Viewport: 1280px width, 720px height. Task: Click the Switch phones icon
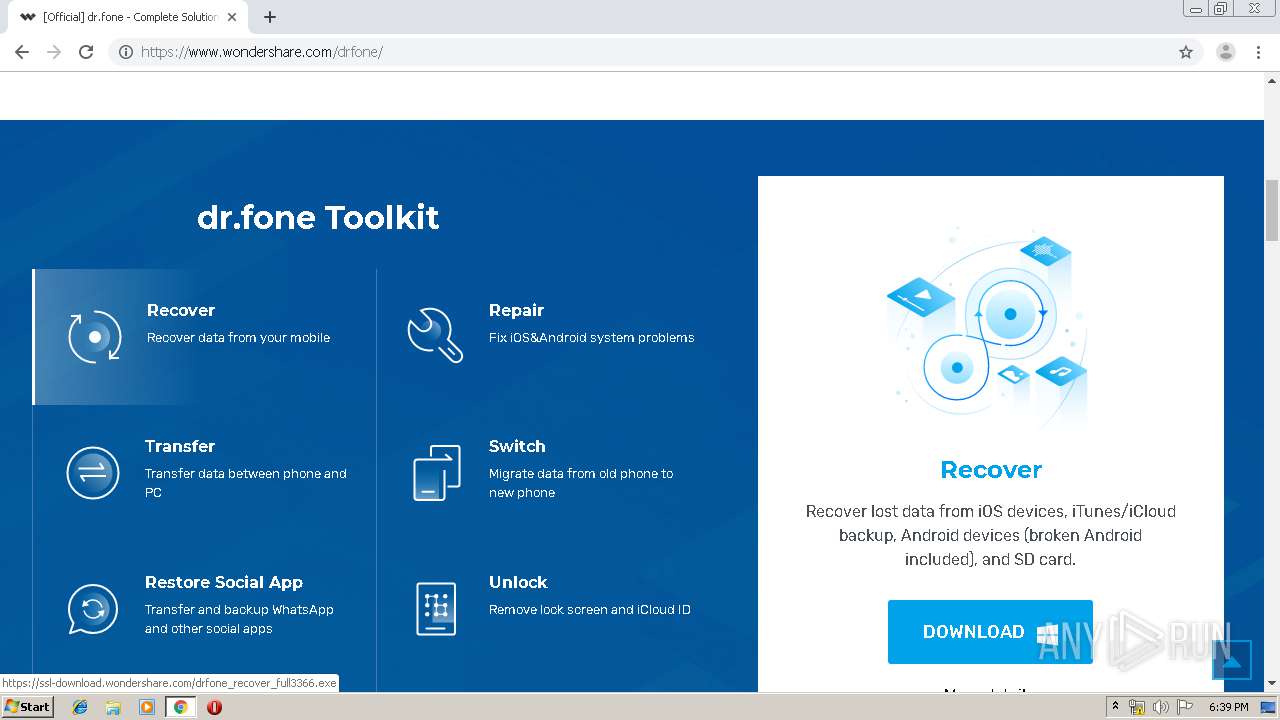click(437, 472)
